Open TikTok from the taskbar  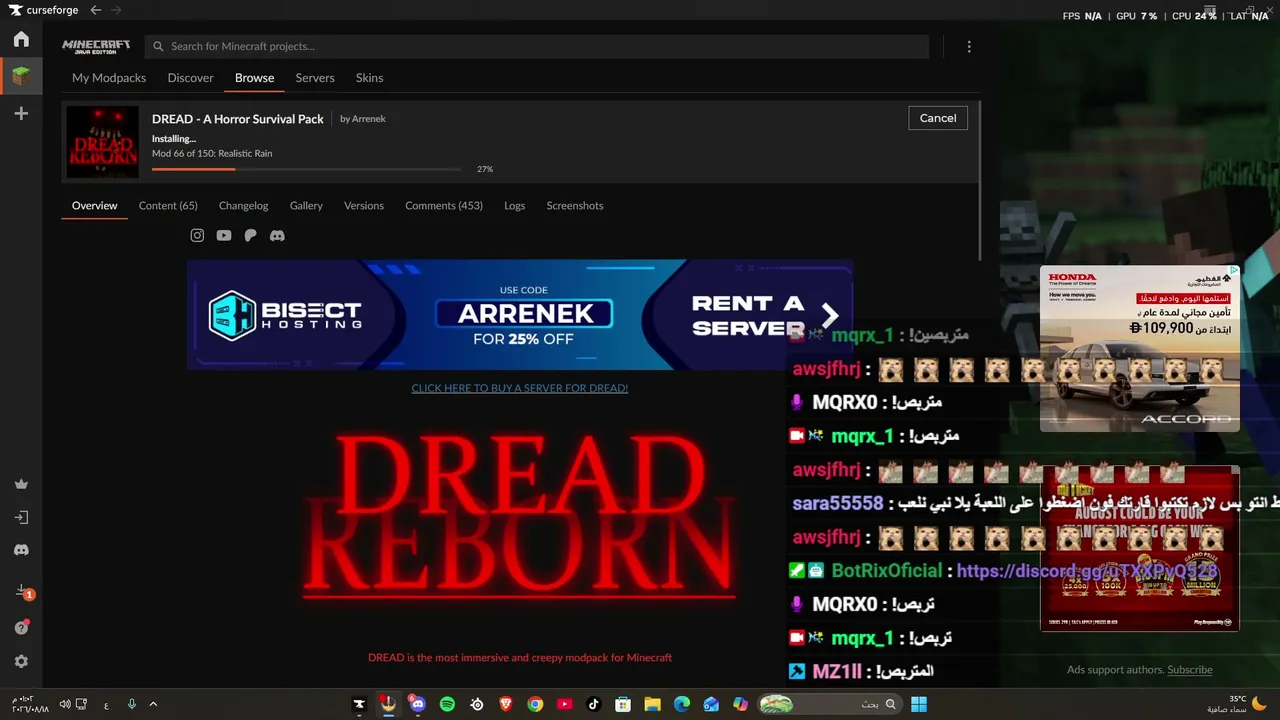coord(593,704)
